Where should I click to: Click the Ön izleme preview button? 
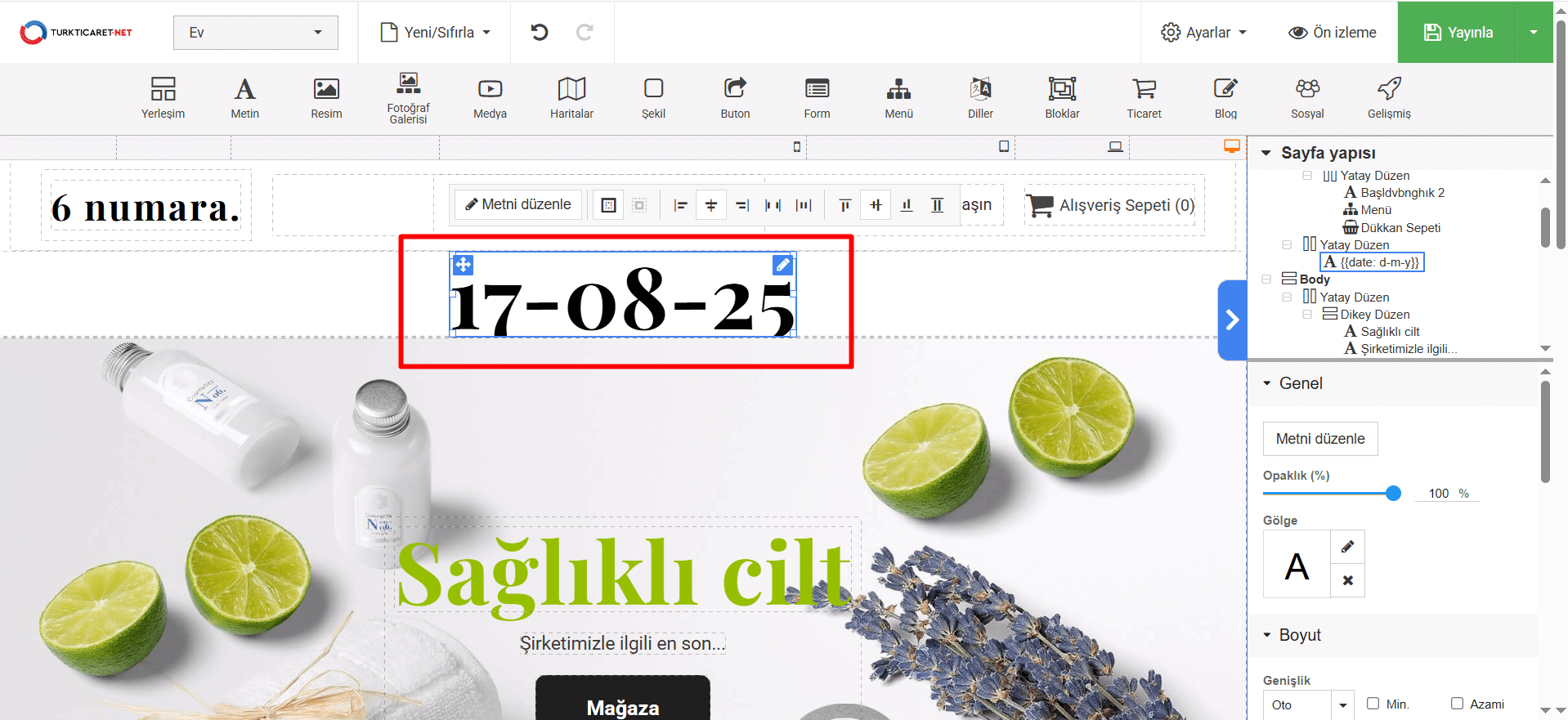tap(1333, 32)
